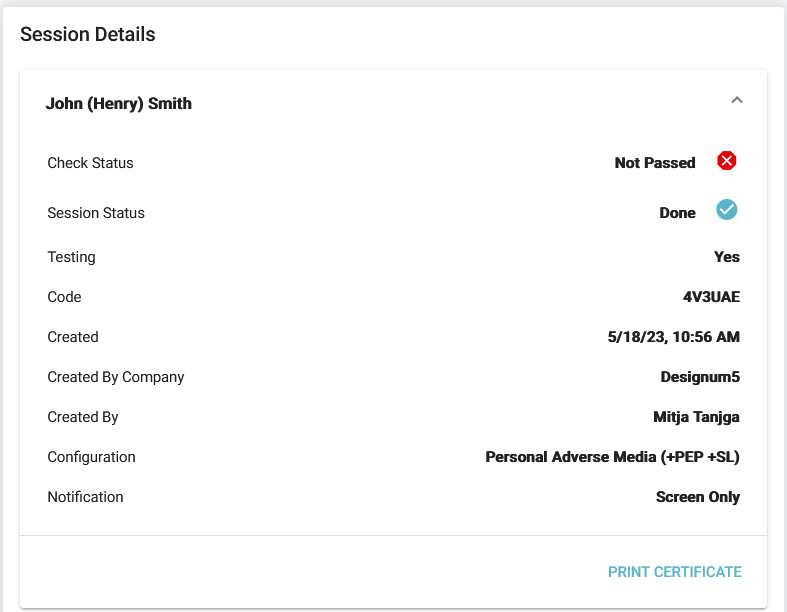Click the Not Passed status text
Image resolution: width=787 pixels, height=612 pixels.
tap(655, 163)
